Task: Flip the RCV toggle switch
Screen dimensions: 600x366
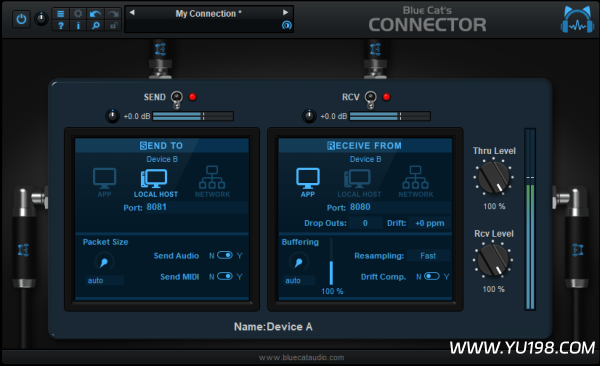Action: click(370, 100)
